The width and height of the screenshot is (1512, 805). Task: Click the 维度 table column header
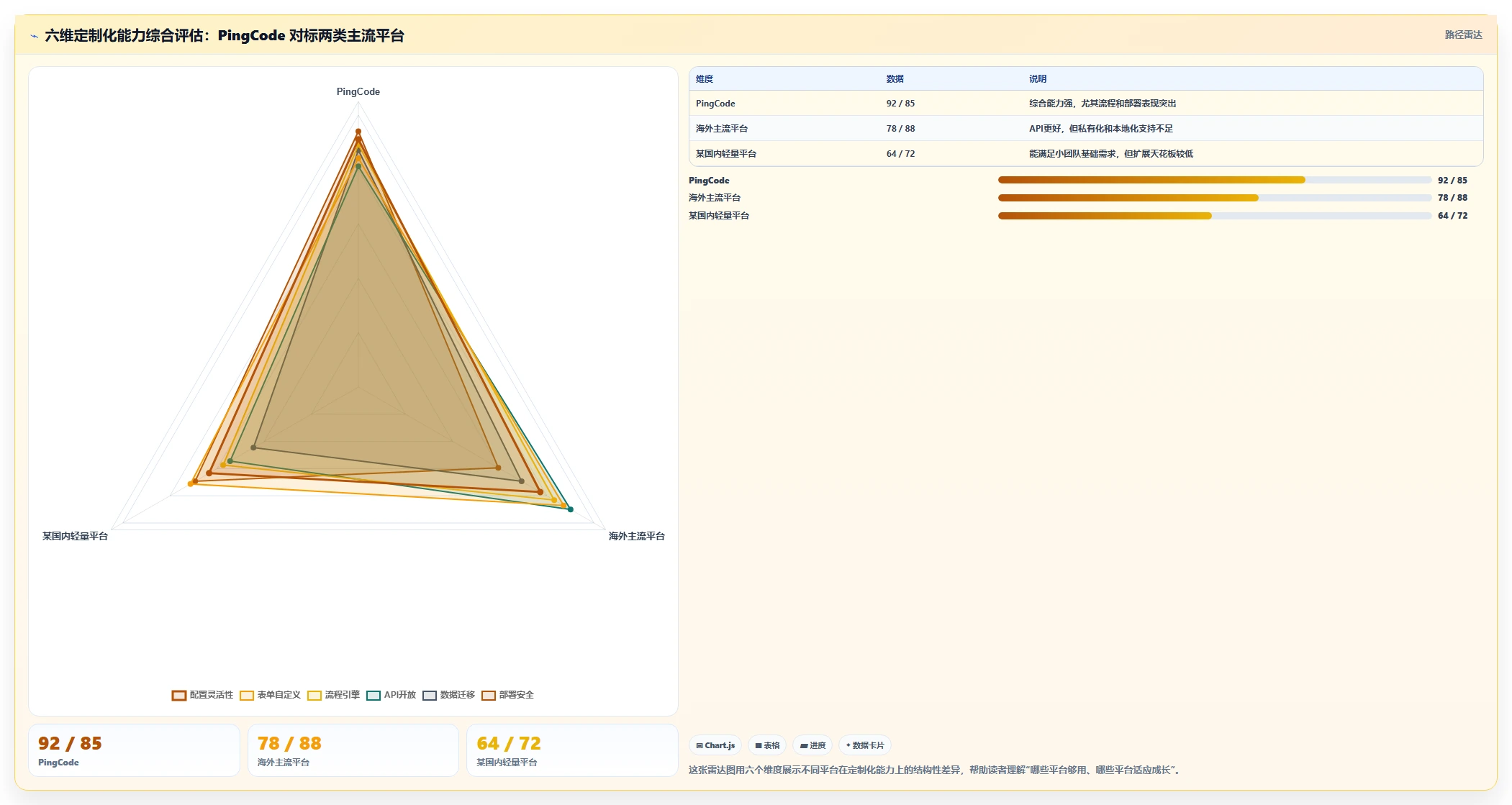point(784,79)
